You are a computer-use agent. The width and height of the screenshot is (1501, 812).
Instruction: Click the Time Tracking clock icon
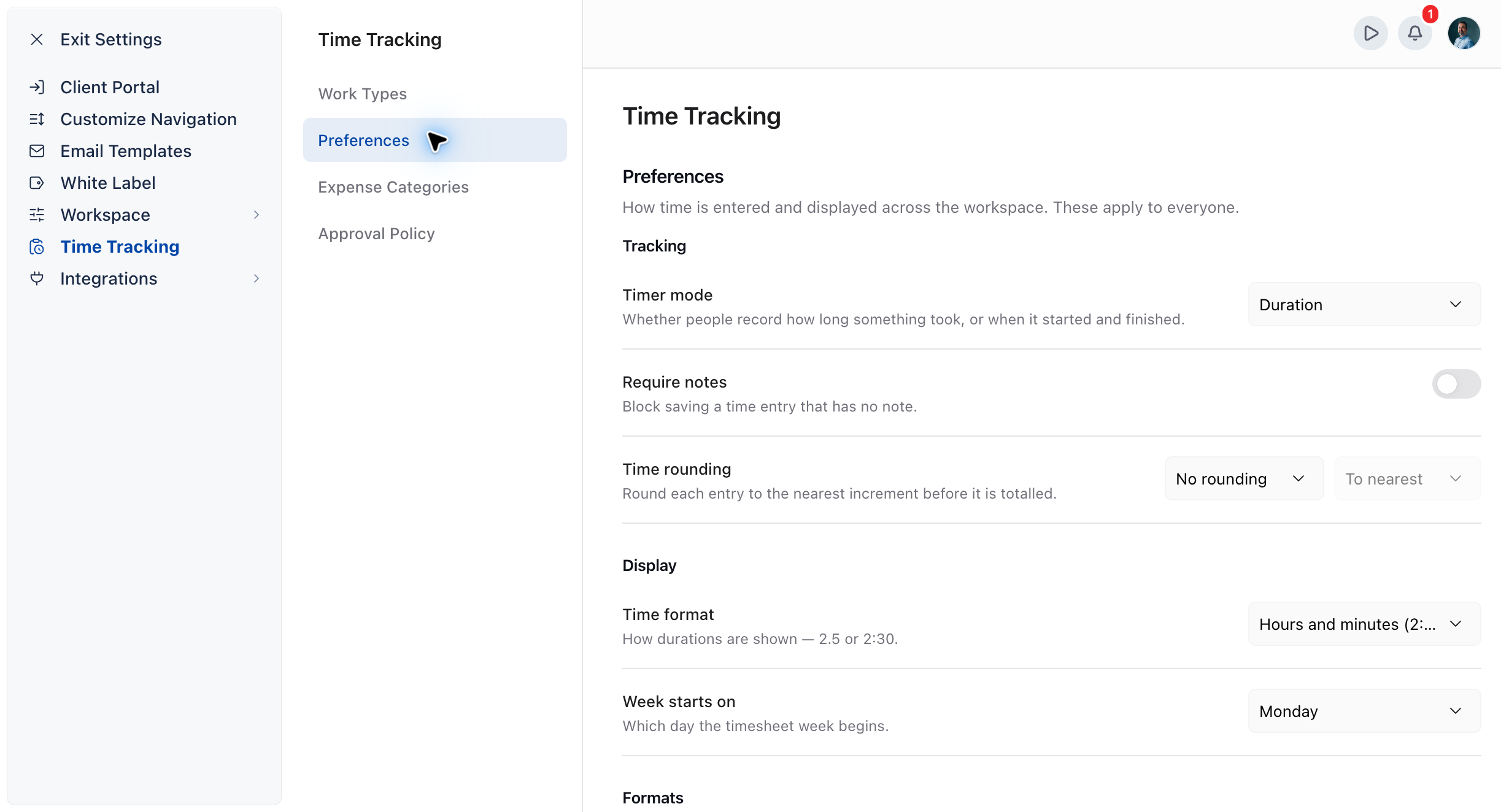coord(37,247)
